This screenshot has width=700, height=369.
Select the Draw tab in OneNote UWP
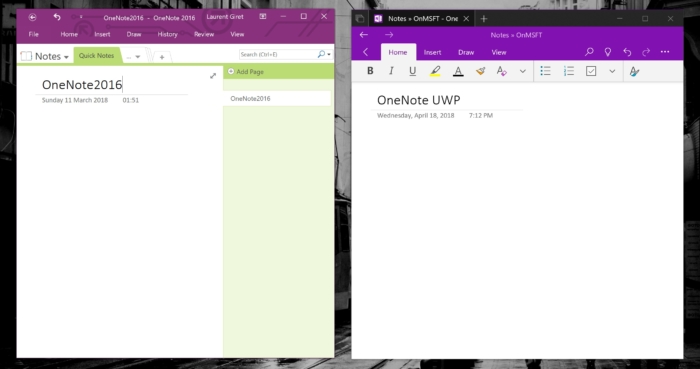[466, 52]
